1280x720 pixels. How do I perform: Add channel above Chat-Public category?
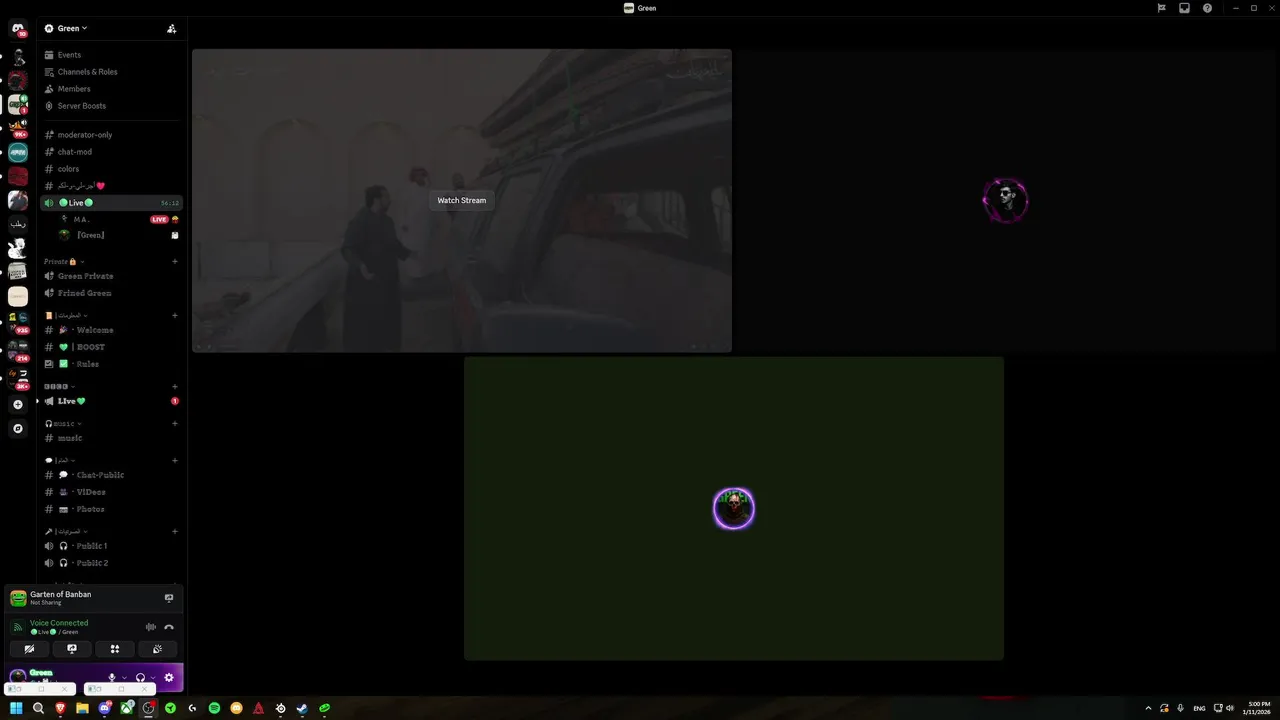pyautogui.click(x=175, y=460)
